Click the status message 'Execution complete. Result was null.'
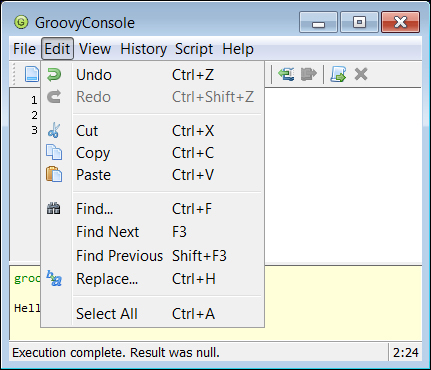The height and width of the screenshot is (370, 431). 116,352
